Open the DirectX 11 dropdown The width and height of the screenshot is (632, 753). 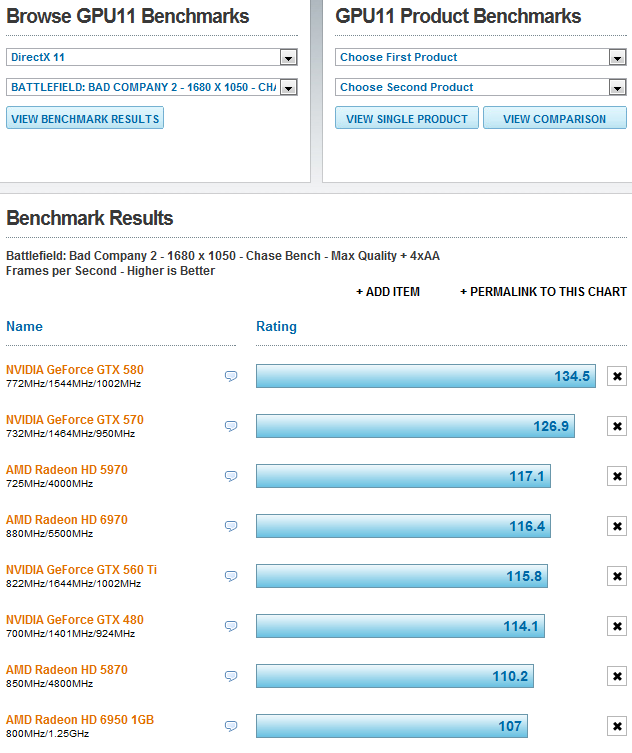152,57
